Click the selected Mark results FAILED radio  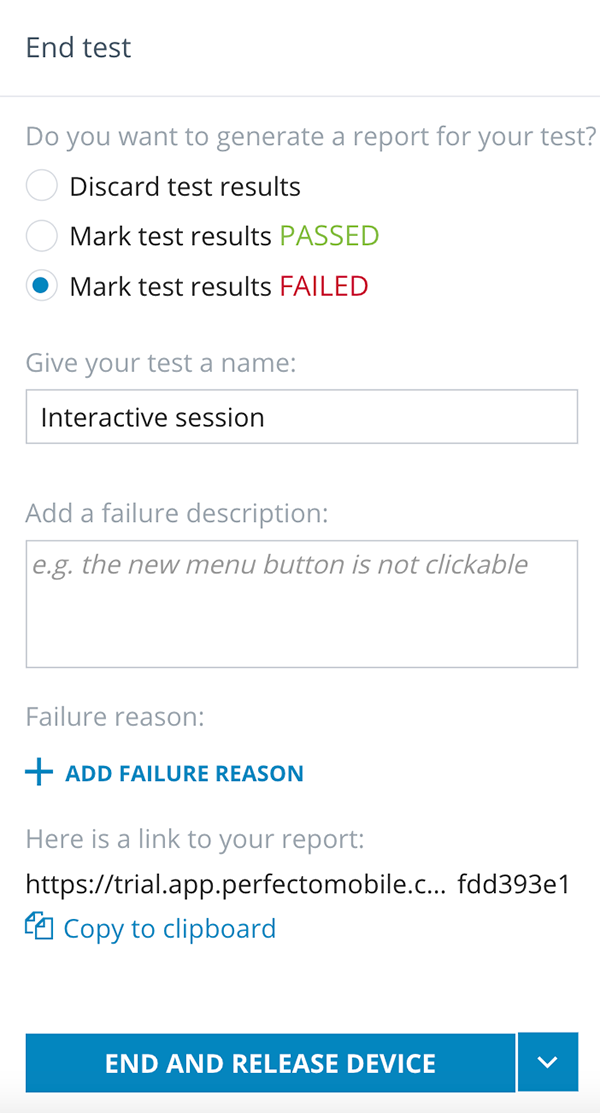tap(42, 287)
